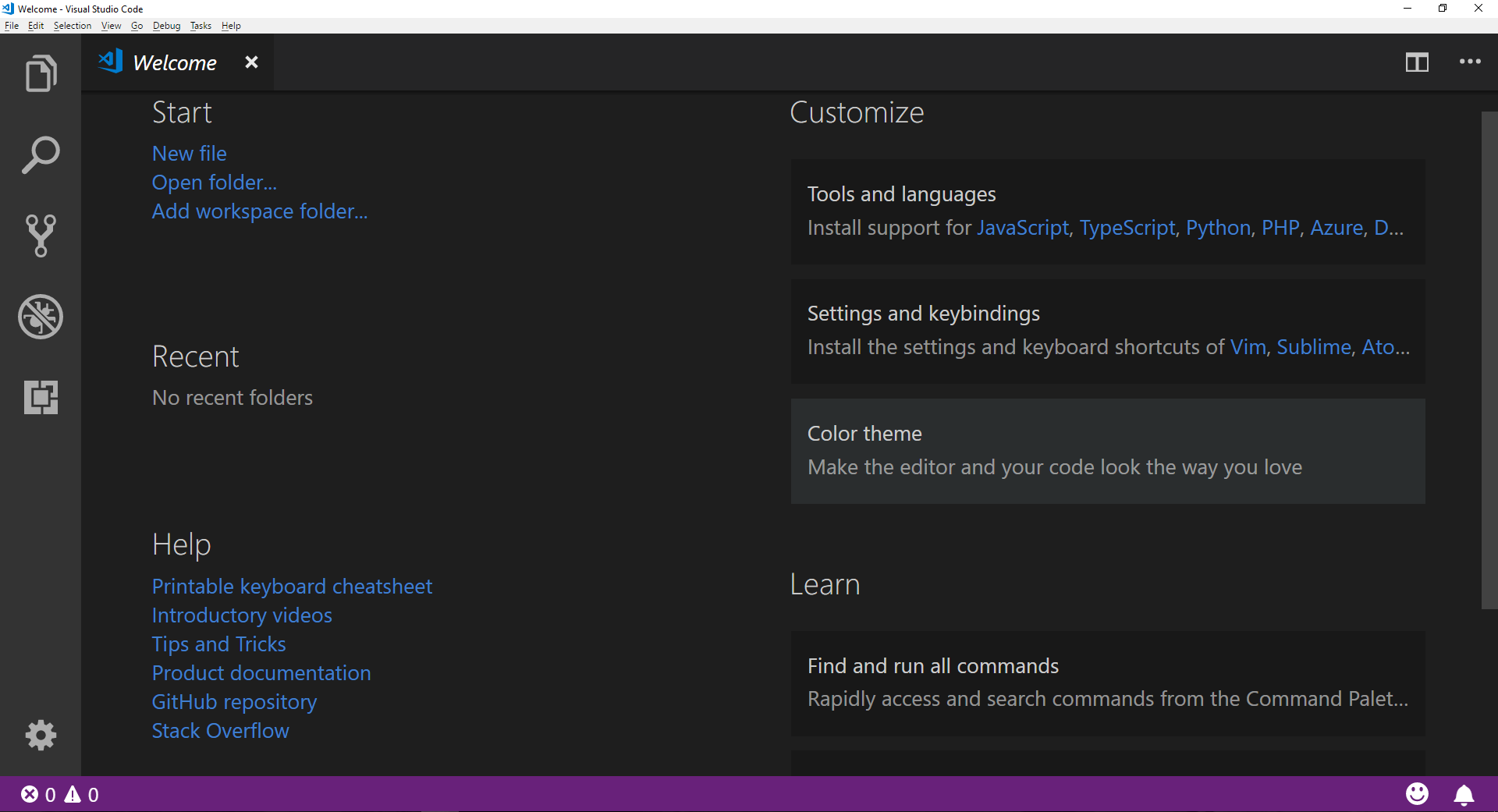Open the Edit menu
Screen dimensions: 1498x812
(36, 26)
